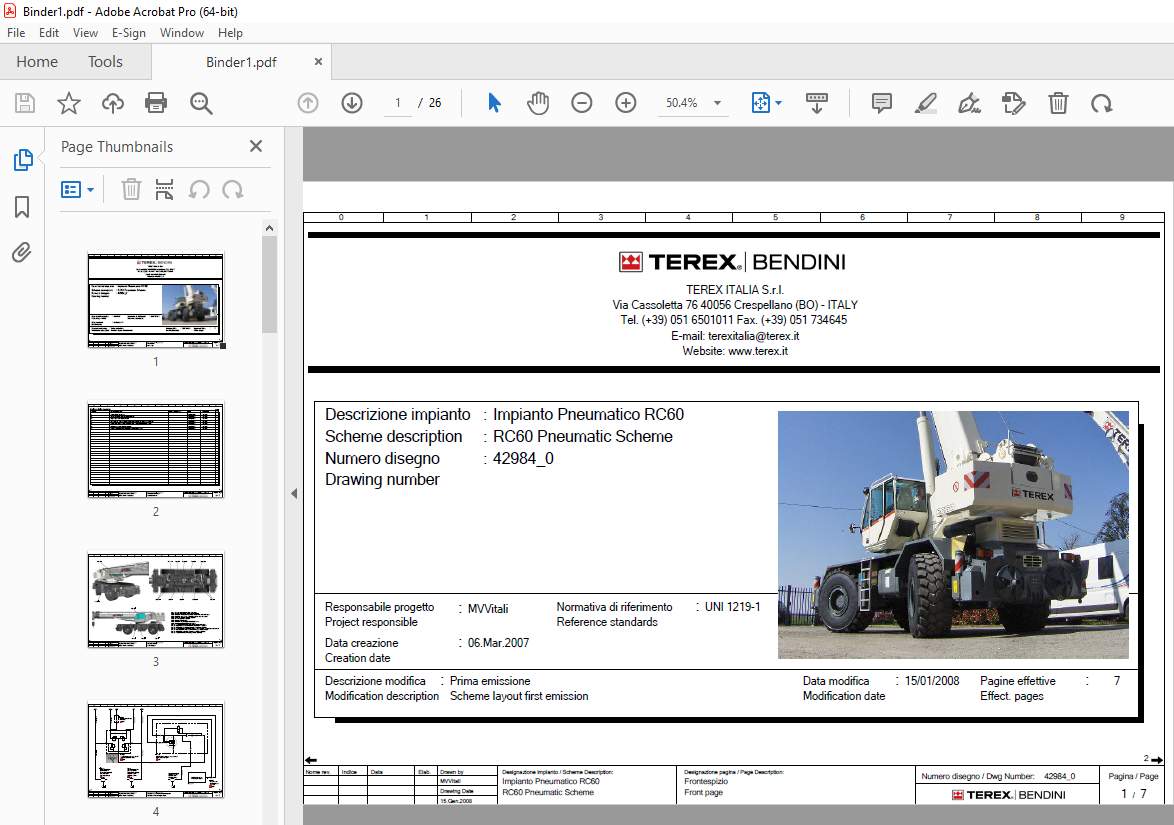Close the Page Thumbnails panel
This screenshot has height=825, width=1174.
click(256, 146)
